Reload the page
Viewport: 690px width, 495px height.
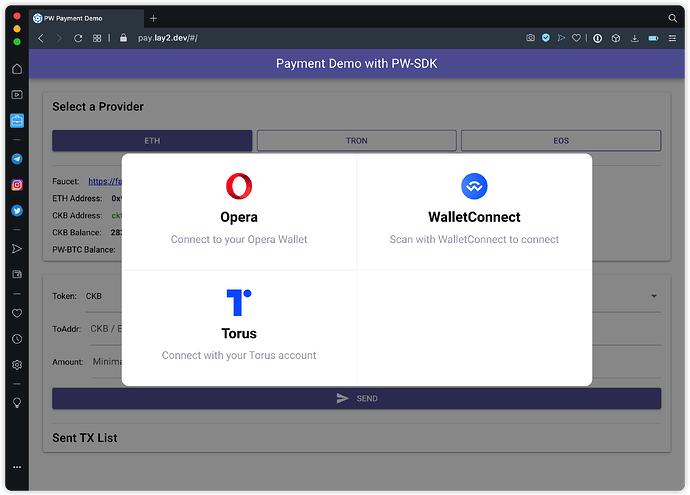(78, 38)
